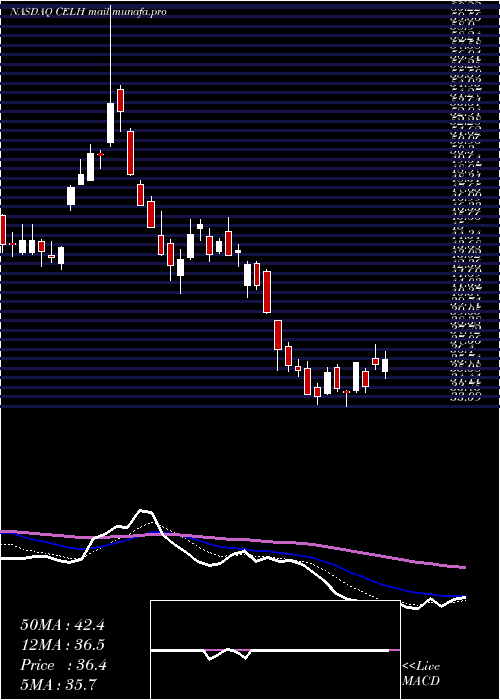
Task: Click the last white candlestick on the right
Action: click(x=385, y=365)
